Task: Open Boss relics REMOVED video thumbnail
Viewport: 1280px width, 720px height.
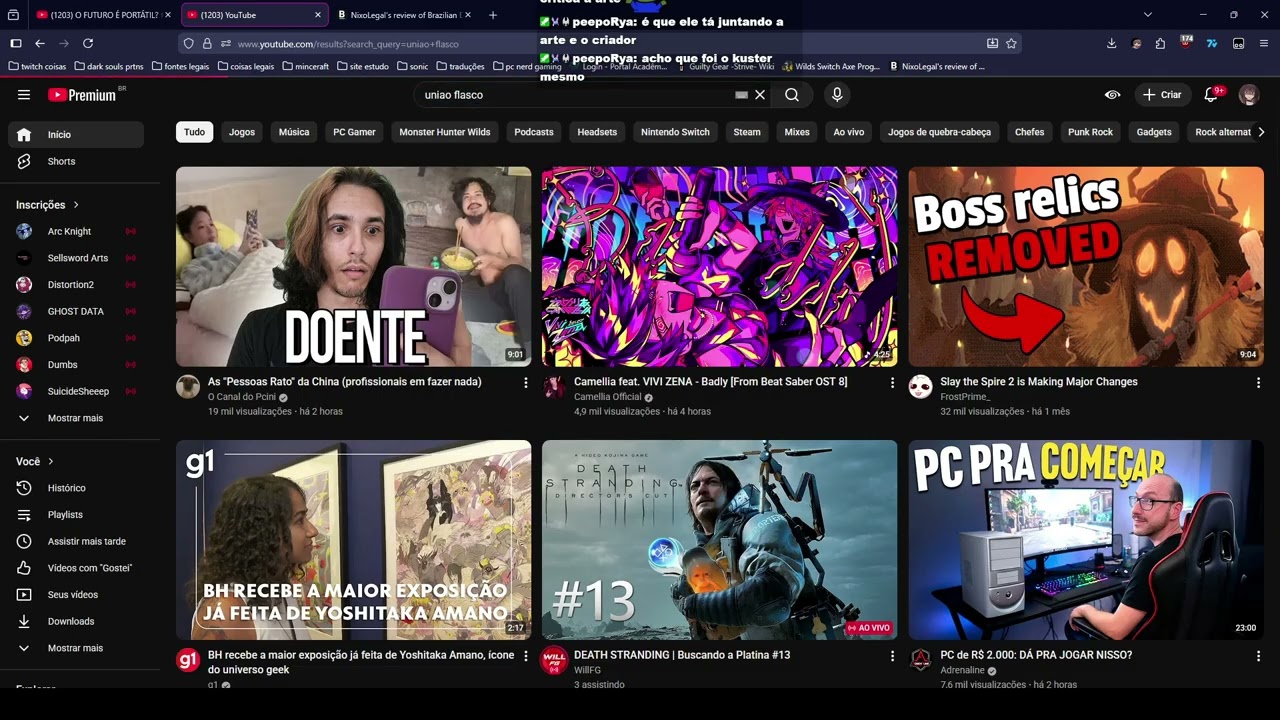Action: point(1086,267)
